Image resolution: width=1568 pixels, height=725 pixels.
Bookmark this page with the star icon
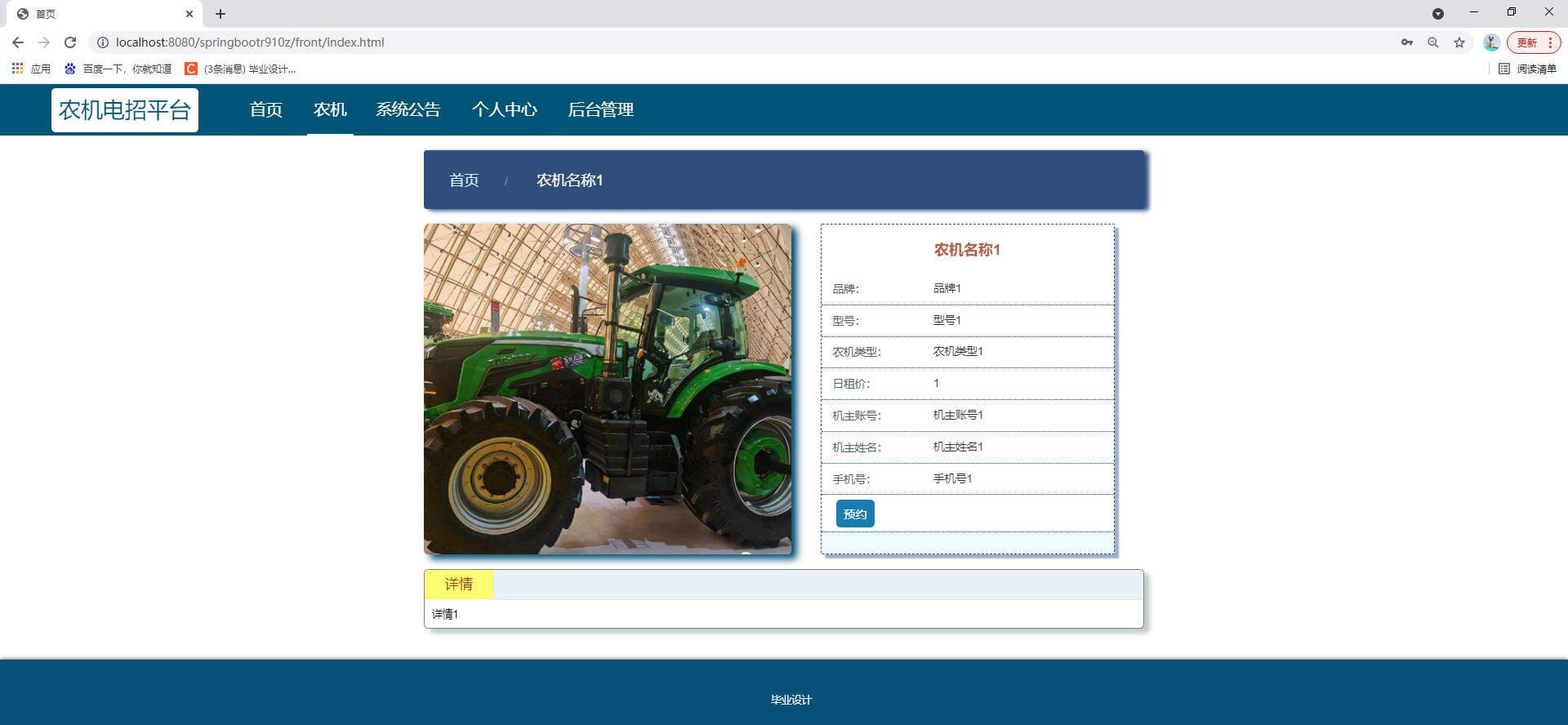tap(1459, 42)
